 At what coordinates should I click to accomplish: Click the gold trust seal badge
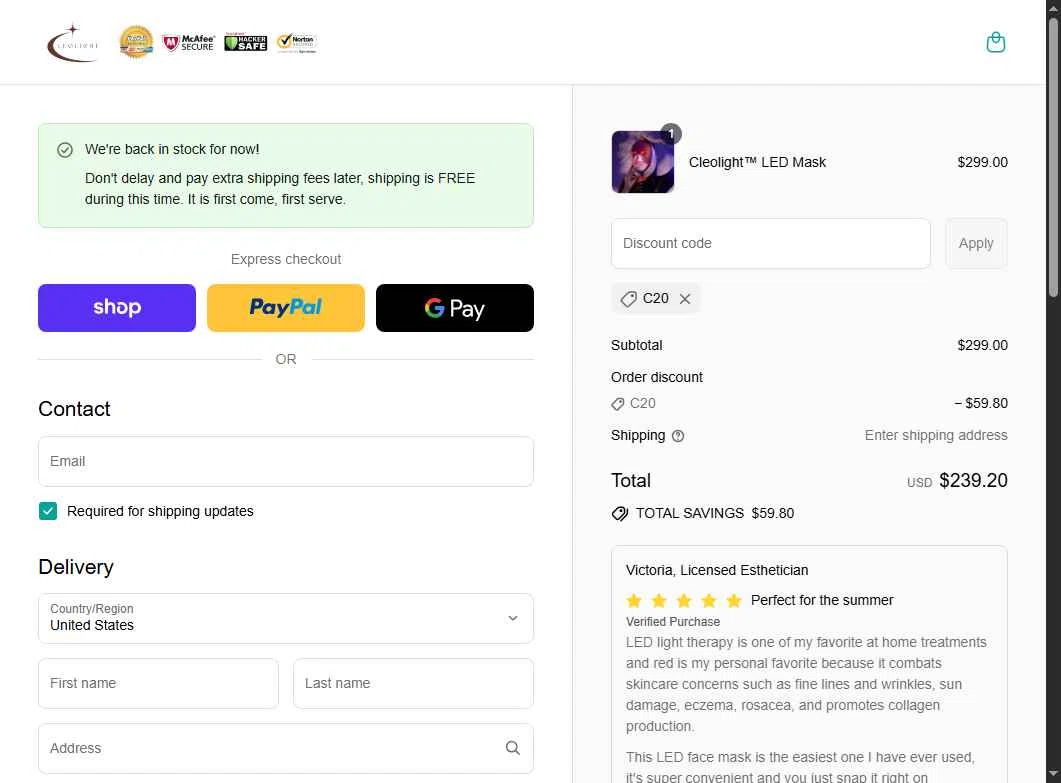tap(136, 42)
